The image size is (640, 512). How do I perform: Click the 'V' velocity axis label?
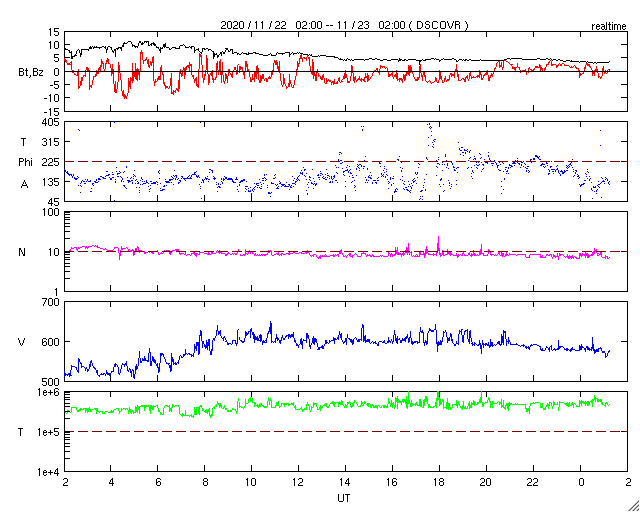coord(22,341)
